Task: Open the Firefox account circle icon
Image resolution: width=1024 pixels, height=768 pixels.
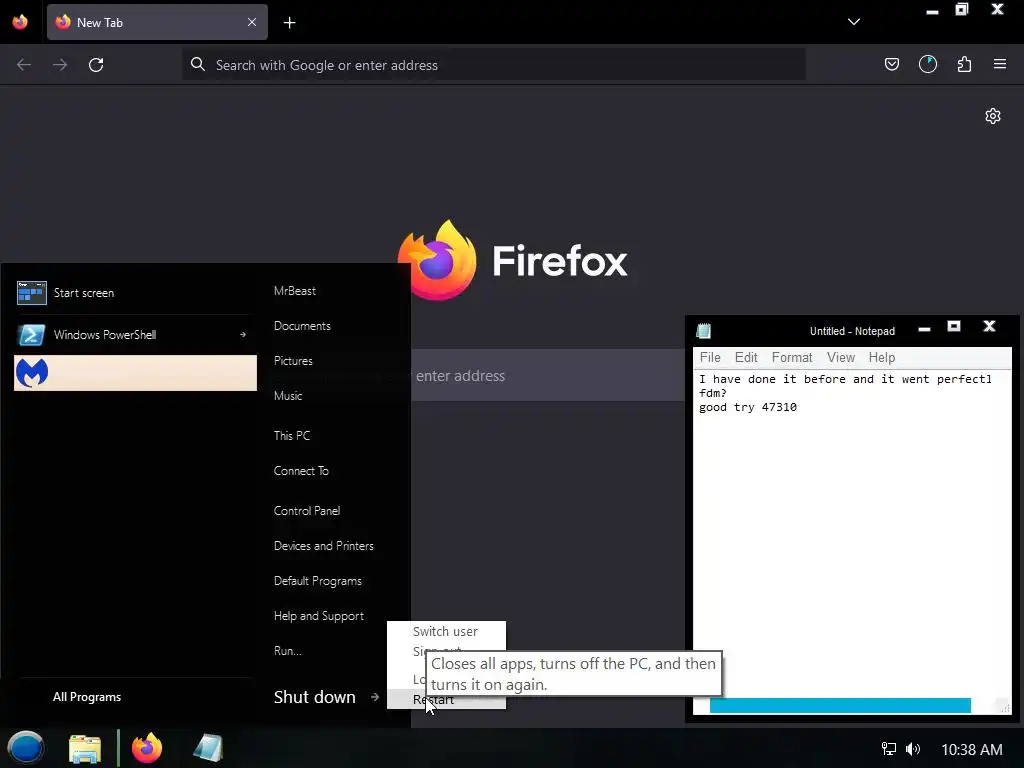Action: click(x=927, y=64)
